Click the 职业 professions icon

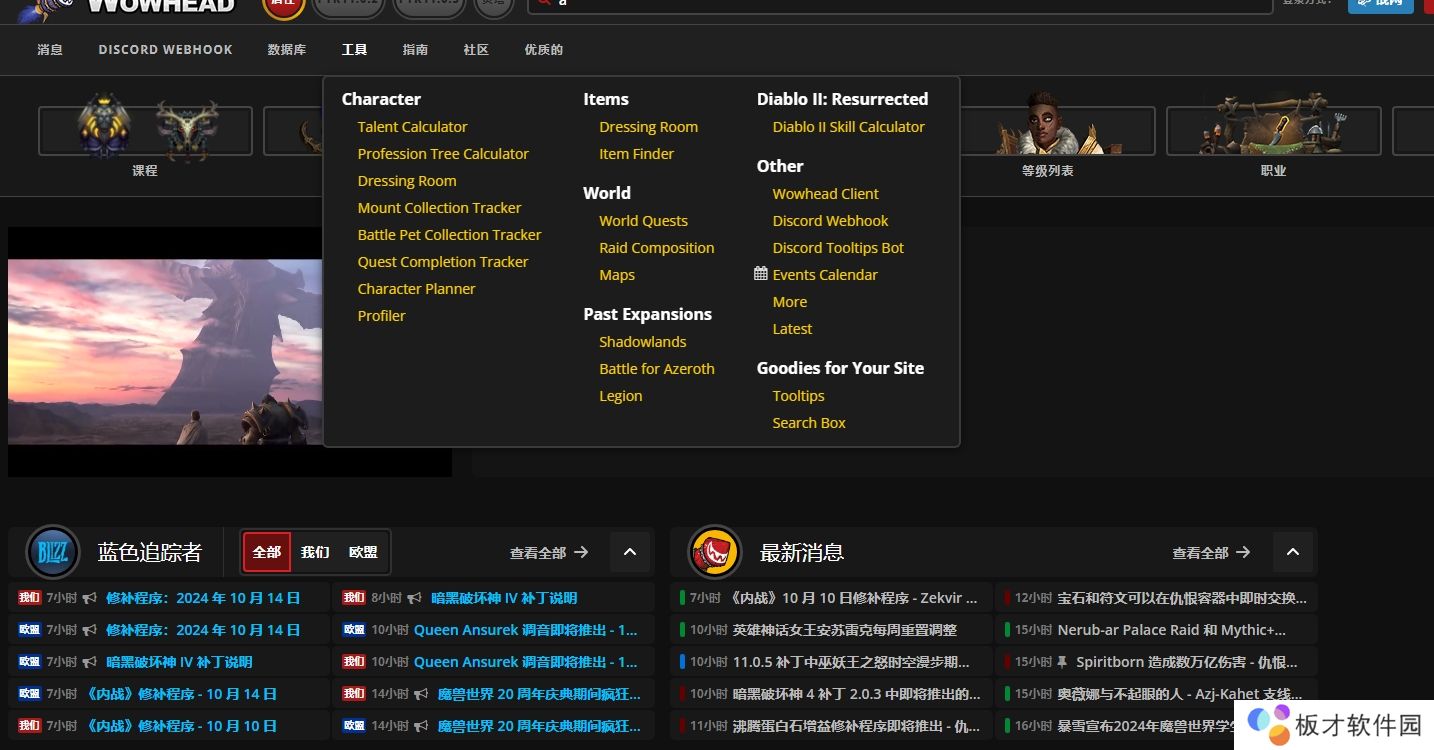1273,130
